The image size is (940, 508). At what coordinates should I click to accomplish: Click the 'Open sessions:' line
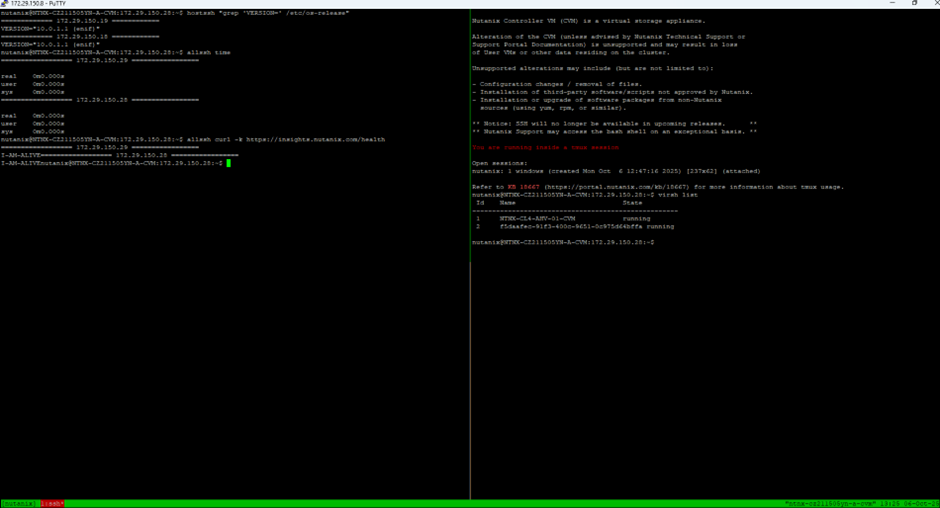click(499, 163)
